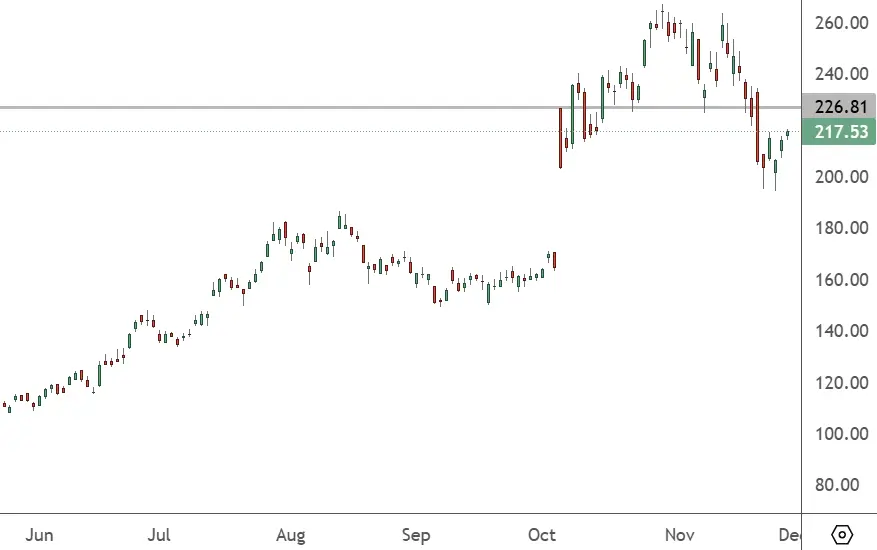Click the green 217.53 current price label

[x=839, y=132]
